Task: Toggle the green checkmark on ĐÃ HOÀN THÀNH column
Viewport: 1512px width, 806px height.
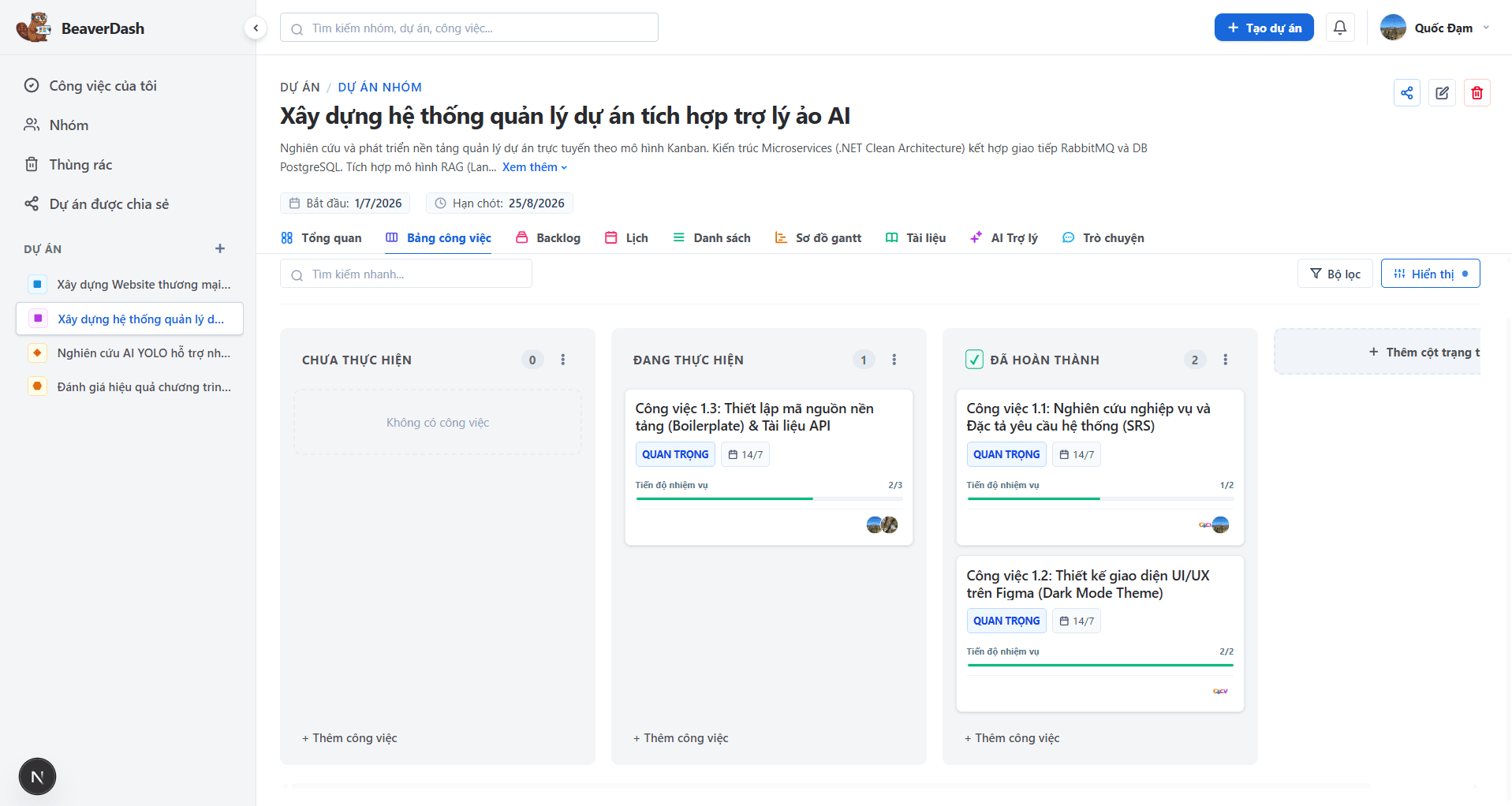Action: [x=974, y=360]
